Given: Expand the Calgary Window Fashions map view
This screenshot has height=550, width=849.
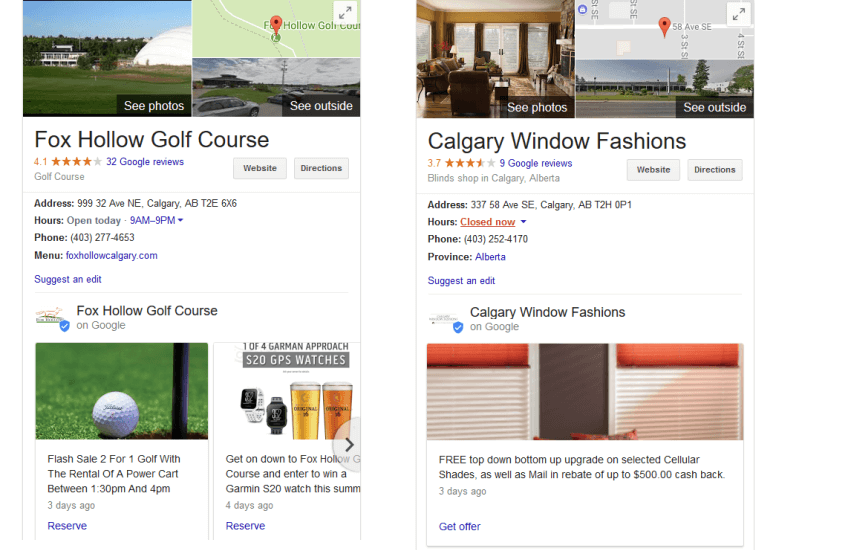Looking at the screenshot, I should (739, 14).
